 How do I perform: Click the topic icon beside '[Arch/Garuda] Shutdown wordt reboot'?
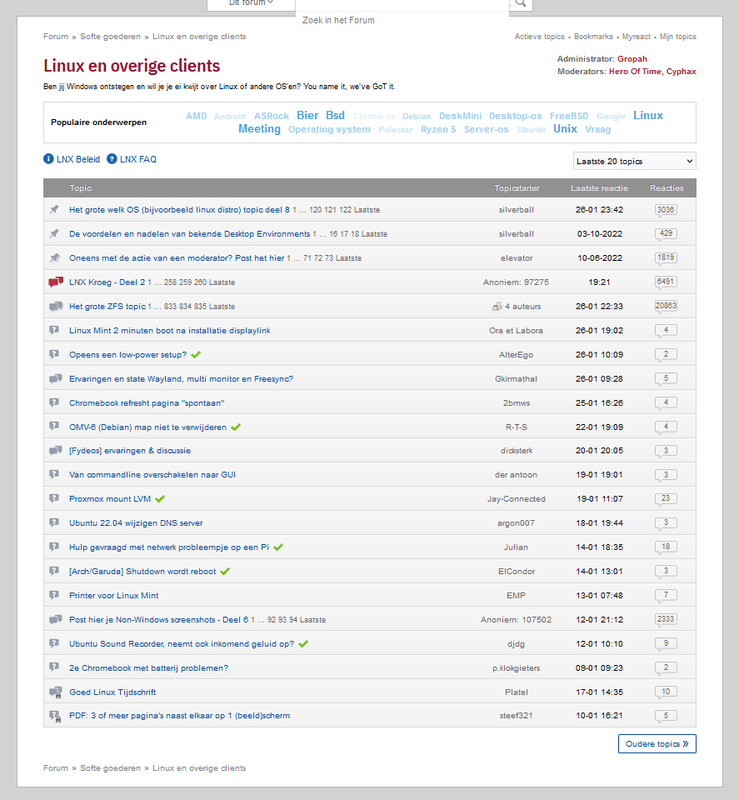(x=54, y=571)
